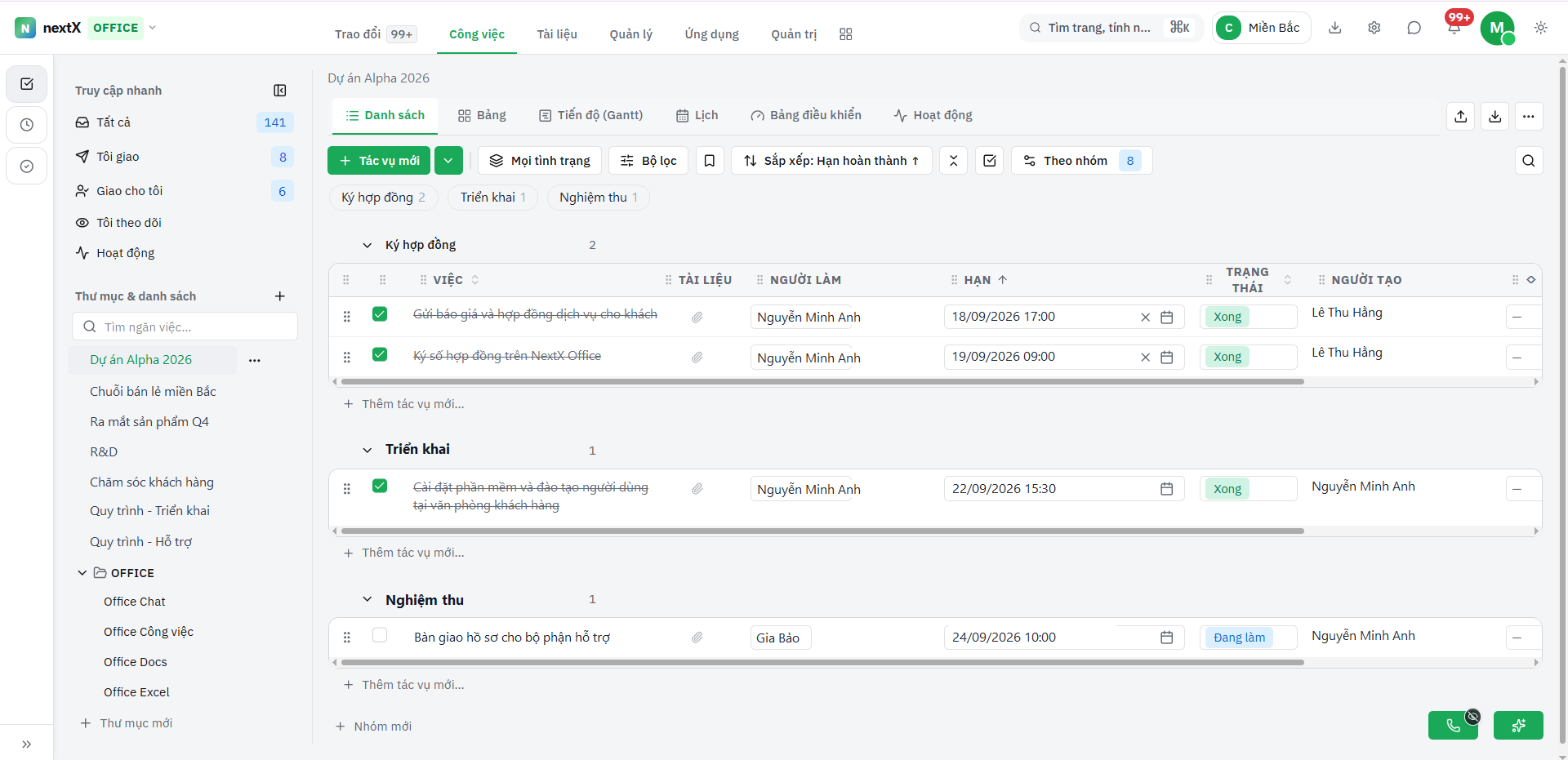Collapse the sidebar panel icon next to Truy cập nhanh
This screenshot has width=1568, height=760.
pos(280,91)
